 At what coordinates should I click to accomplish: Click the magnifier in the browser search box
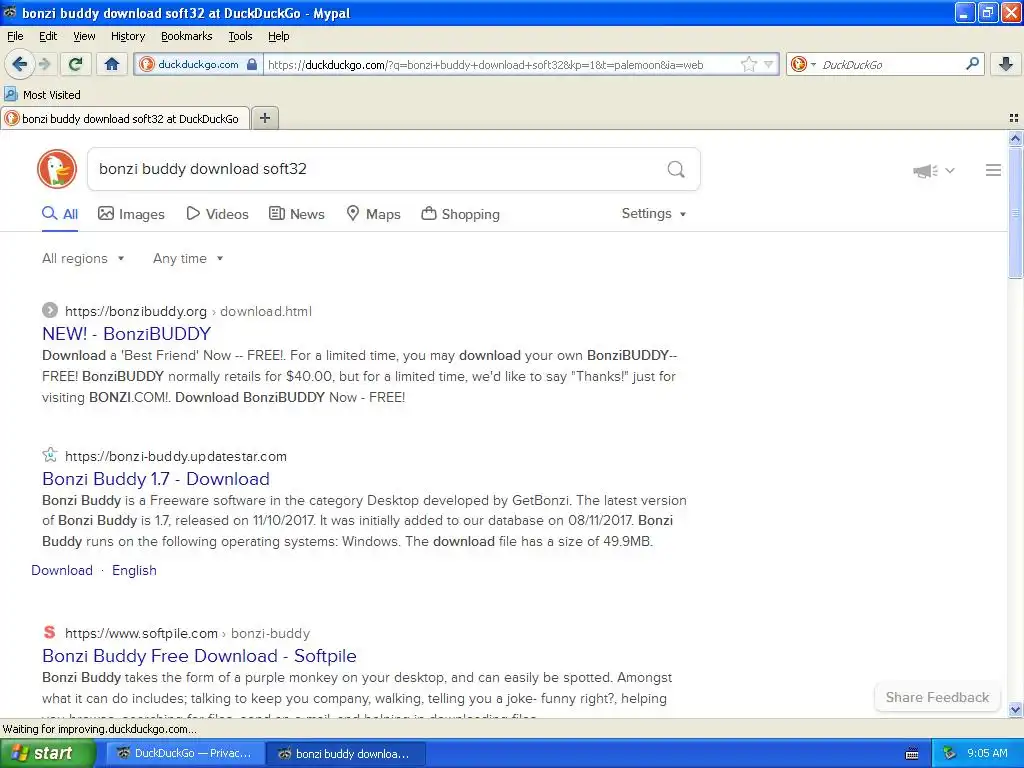(972, 63)
